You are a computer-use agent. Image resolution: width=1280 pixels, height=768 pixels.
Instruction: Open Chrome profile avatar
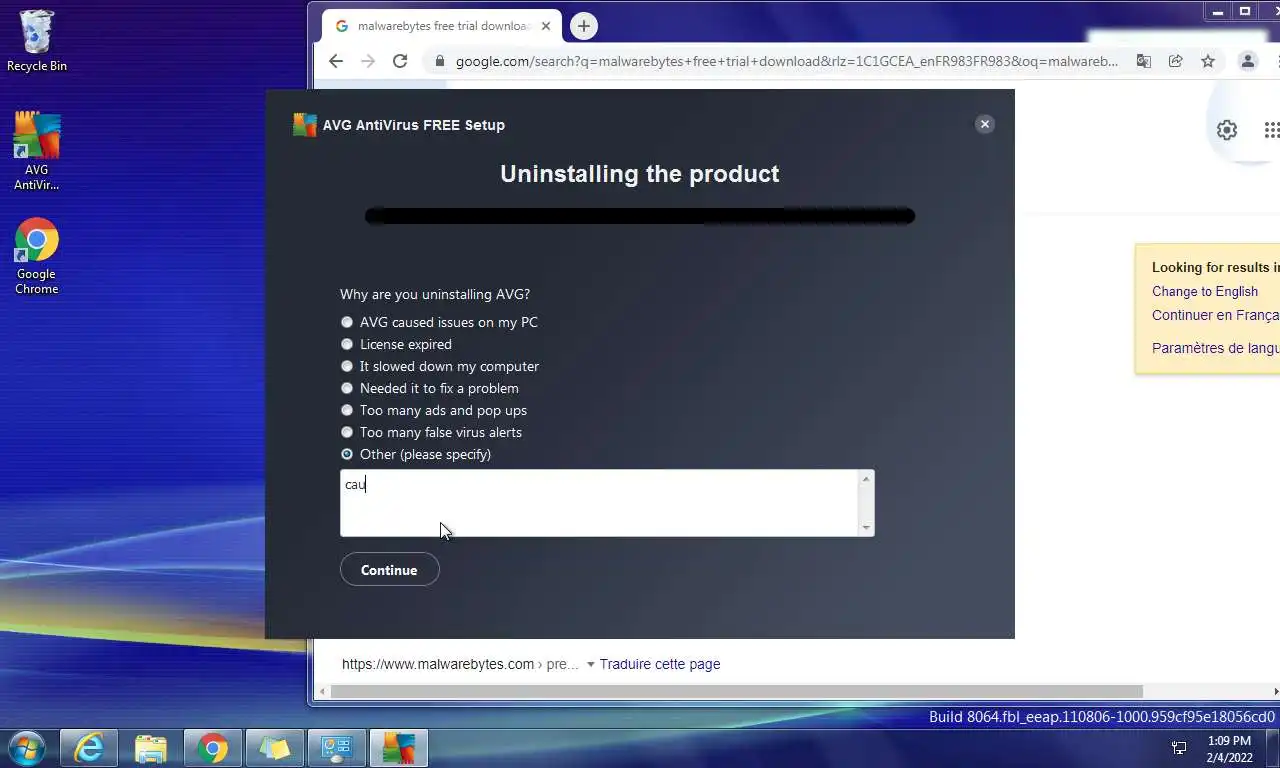tap(1247, 61)
